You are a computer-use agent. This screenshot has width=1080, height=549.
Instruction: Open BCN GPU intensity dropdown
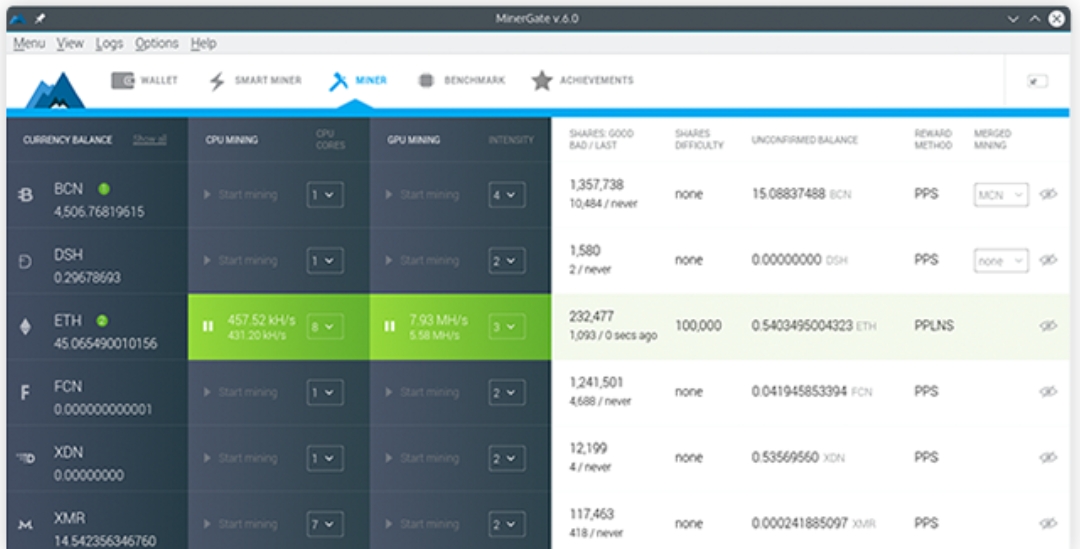point(506,195)
